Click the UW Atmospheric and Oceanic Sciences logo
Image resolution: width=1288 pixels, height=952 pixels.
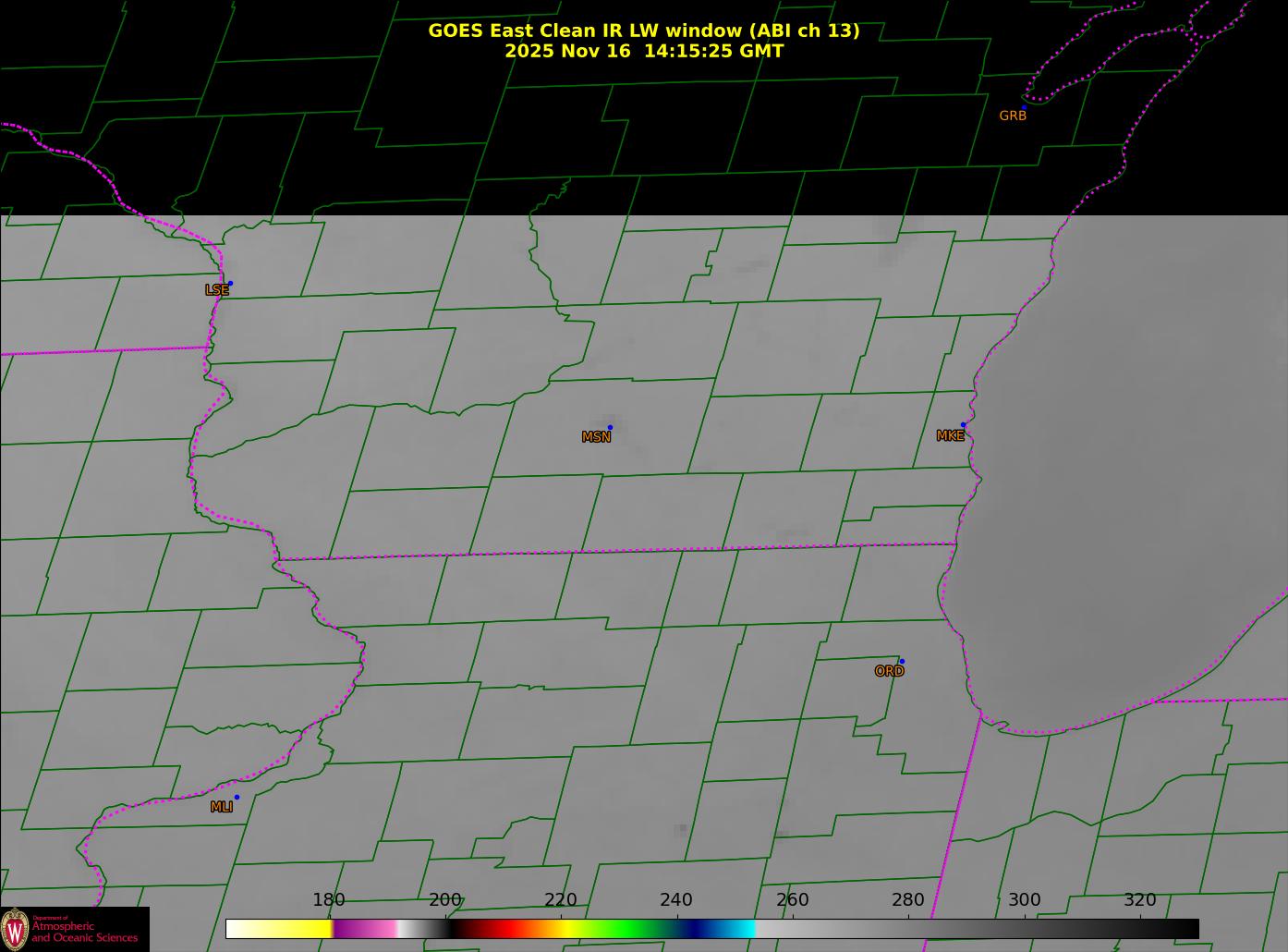[x=74, y=929]
